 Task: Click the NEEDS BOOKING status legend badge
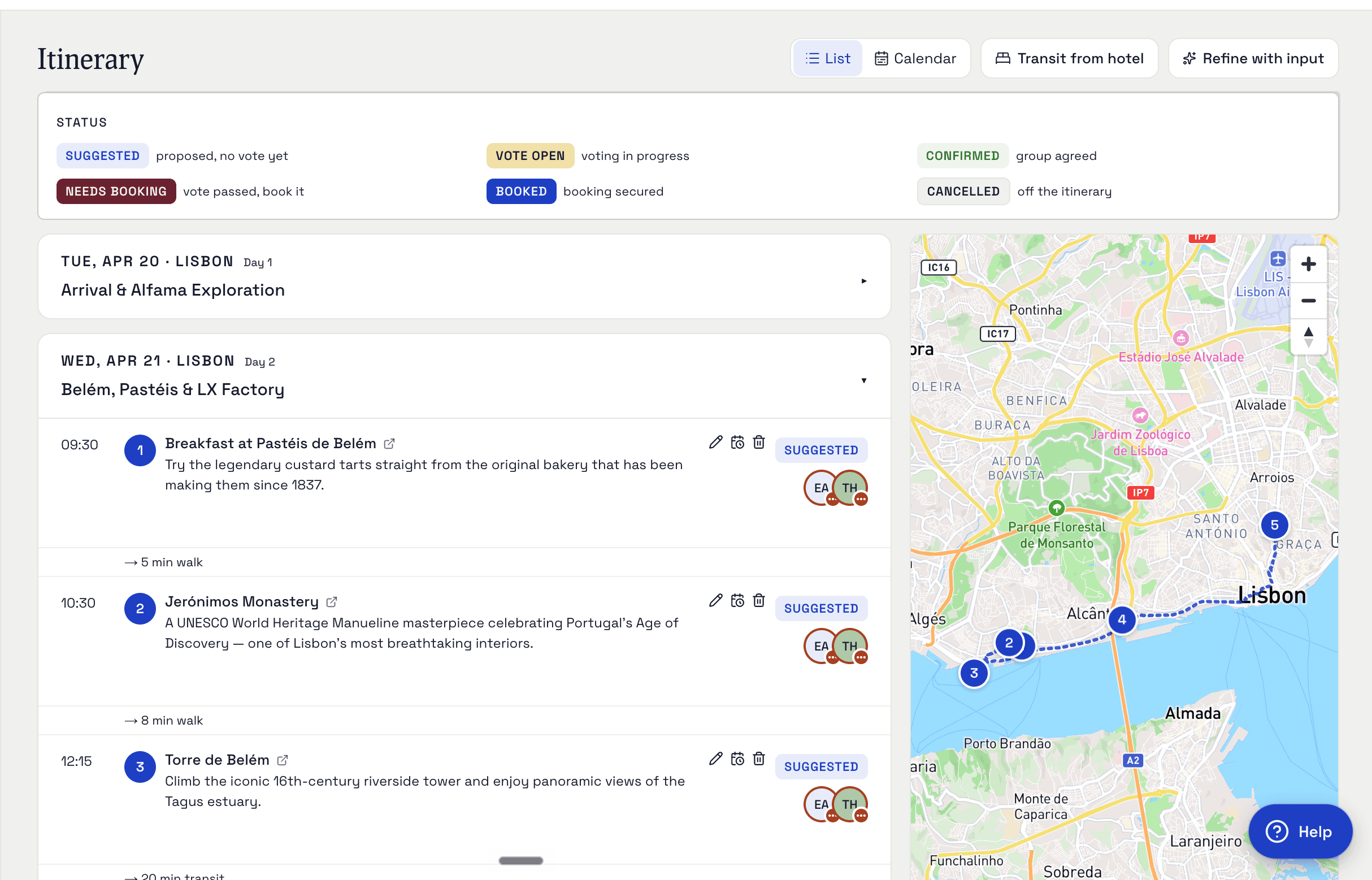pyautogui.click(x=116, y=192)
